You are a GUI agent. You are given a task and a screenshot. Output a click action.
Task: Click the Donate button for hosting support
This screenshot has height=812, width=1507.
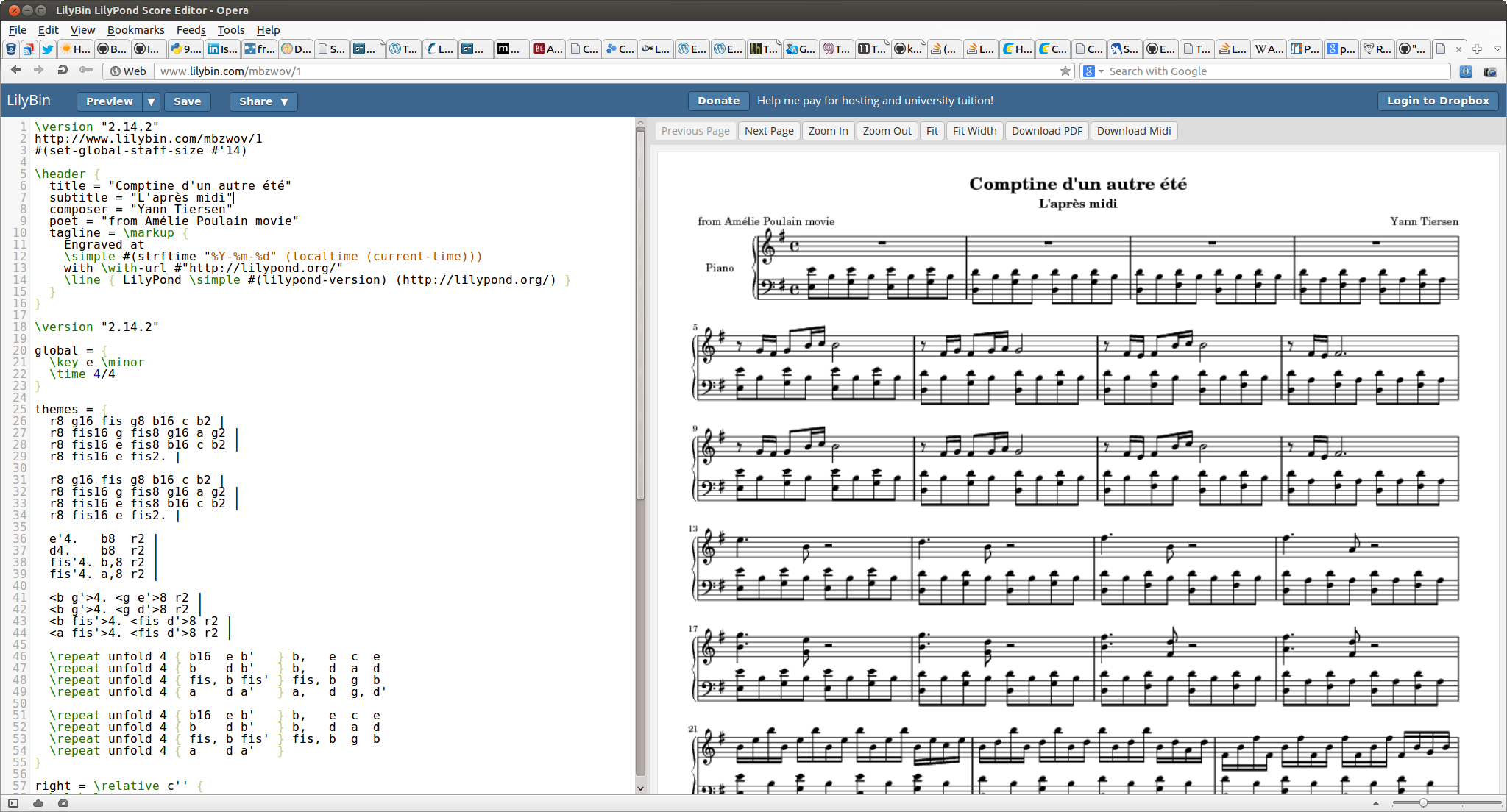718,100
